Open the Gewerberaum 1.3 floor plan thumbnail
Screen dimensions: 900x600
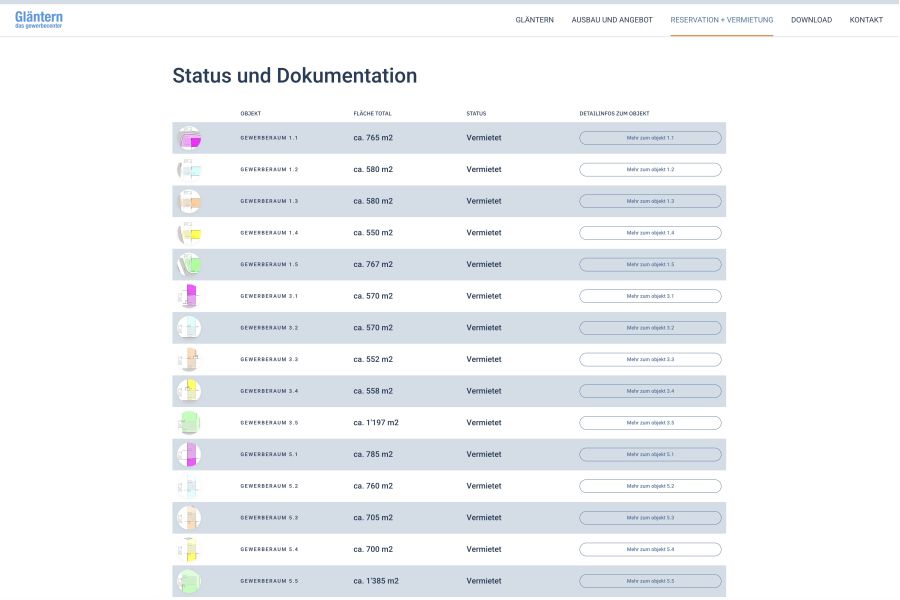tap(189, 201)
